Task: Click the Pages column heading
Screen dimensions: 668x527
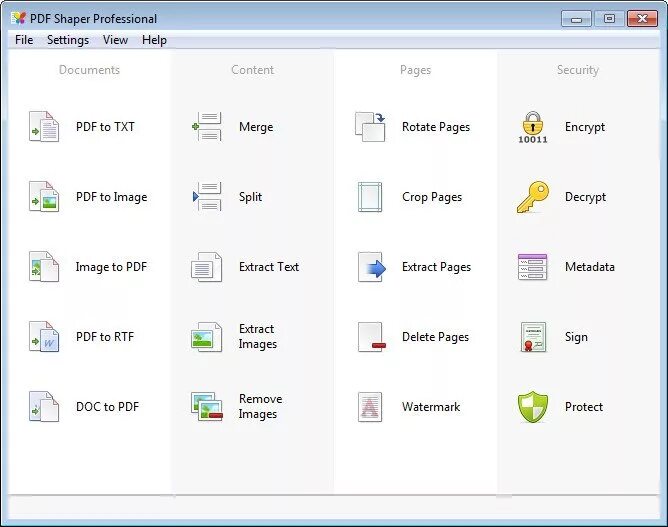Action: click(415, 70)
